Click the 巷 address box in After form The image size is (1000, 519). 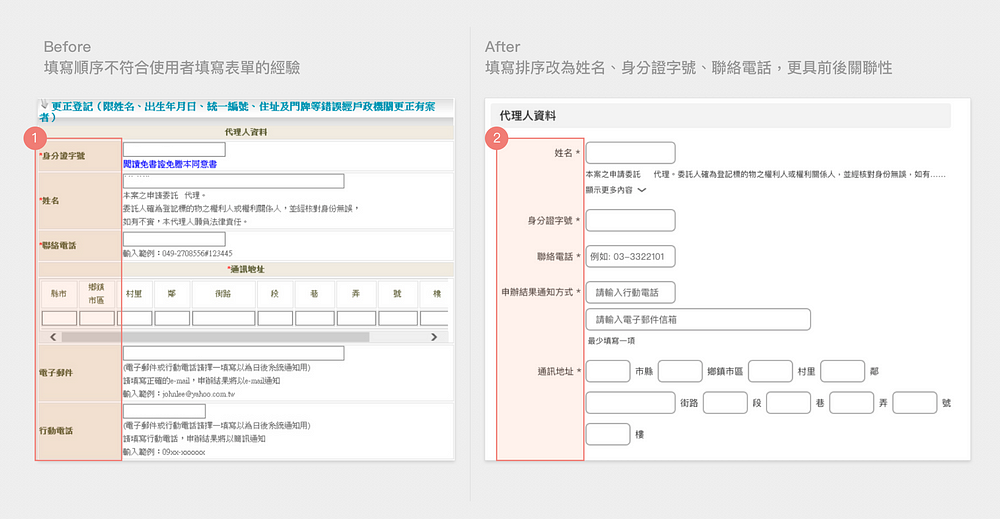click(788, 403)
